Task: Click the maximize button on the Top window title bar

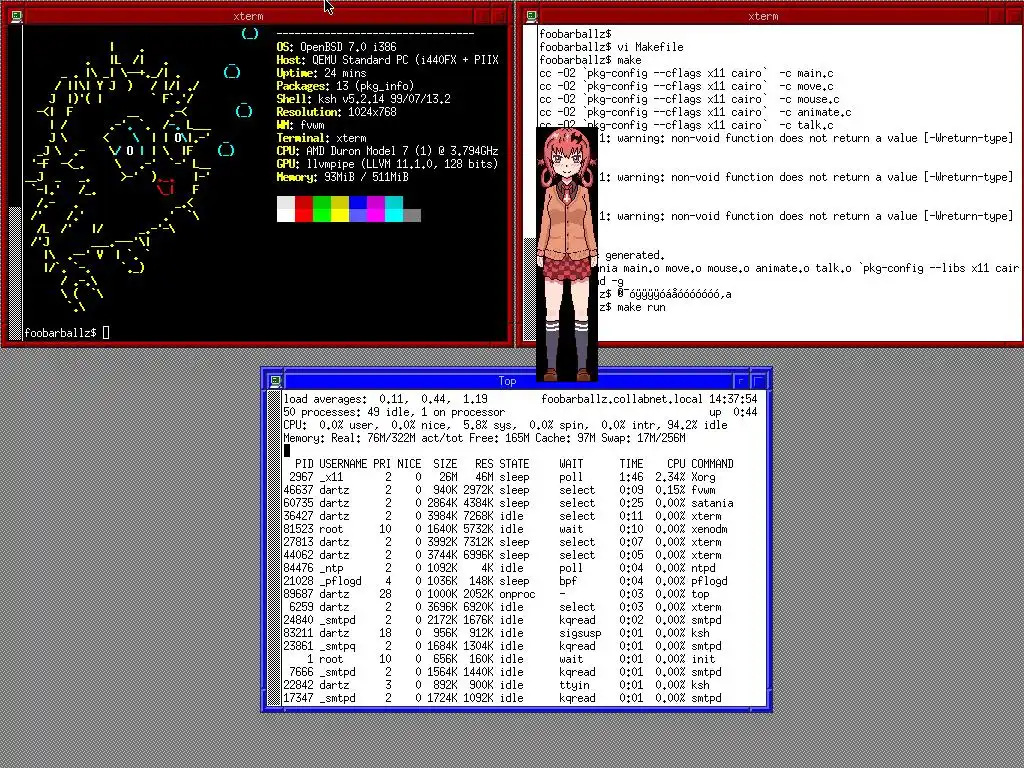Action: coord(758,381)
